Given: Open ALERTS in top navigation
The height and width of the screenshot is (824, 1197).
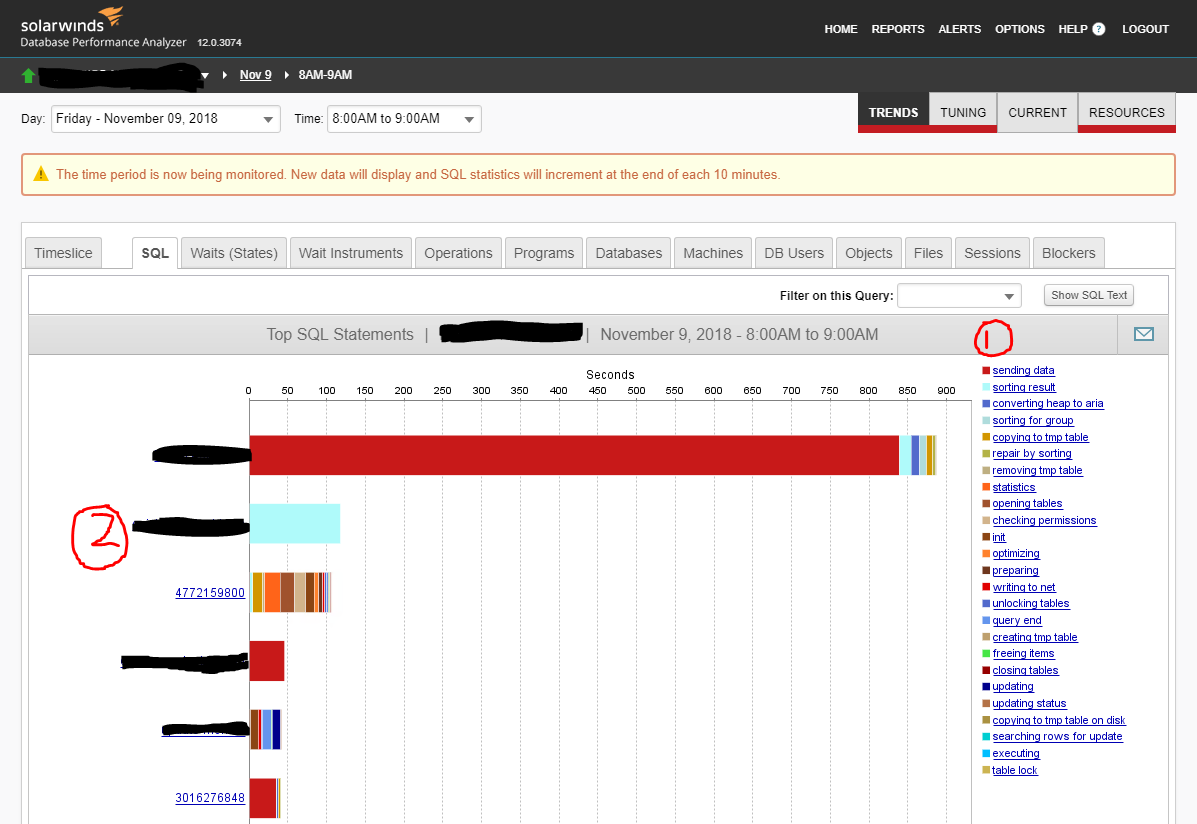Looking at the screenshot, I should pyautogui.click(x=960, y=29).
